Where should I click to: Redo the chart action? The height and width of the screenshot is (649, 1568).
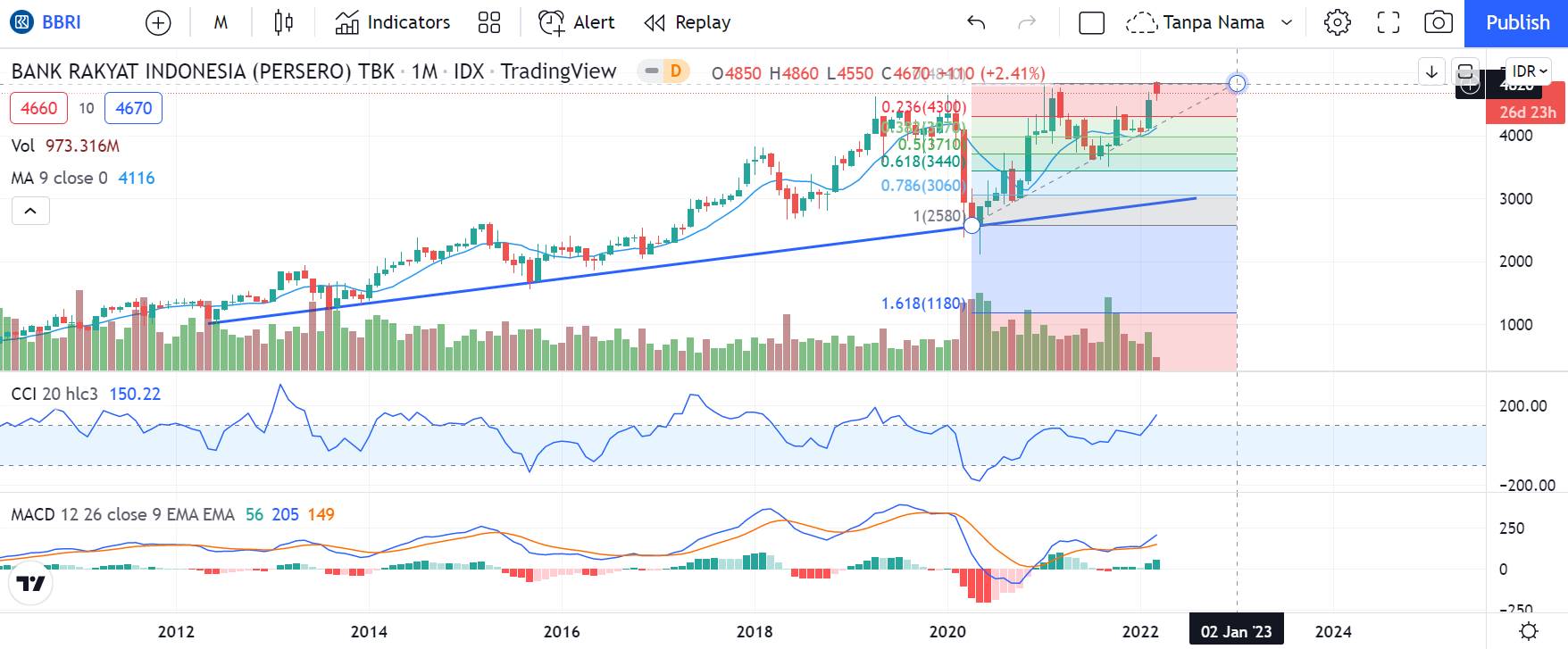click(1027, 22)
